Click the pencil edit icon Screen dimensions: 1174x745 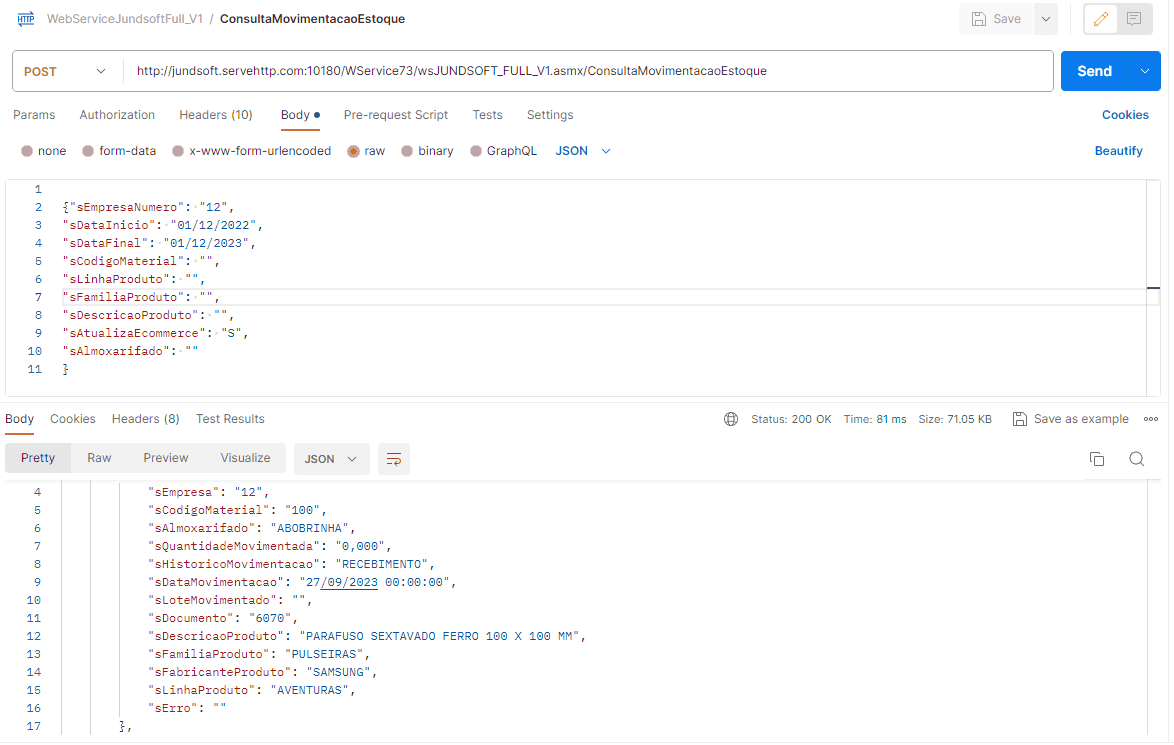point(1101,19)
